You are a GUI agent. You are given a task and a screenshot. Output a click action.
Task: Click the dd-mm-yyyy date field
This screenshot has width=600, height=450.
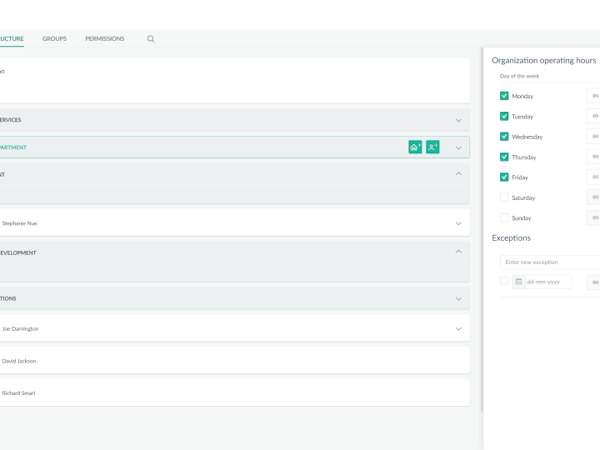(x=548, y=282)
